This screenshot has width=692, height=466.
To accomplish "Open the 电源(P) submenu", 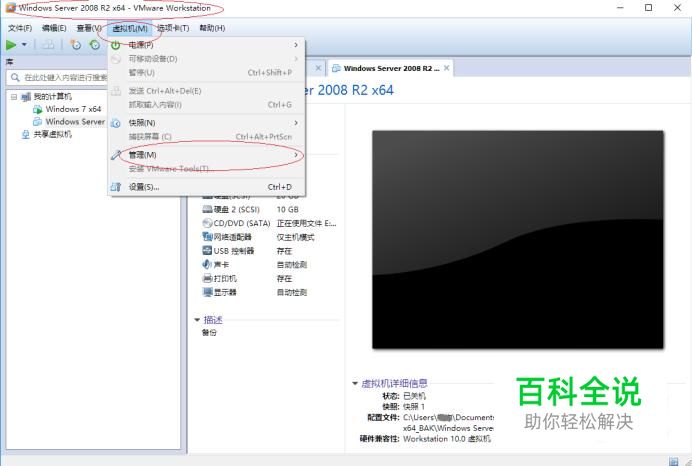I will (206, 45).
